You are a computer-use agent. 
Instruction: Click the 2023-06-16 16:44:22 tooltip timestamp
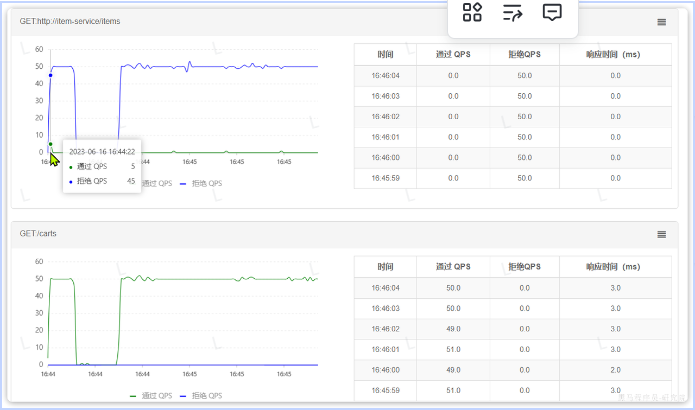pyautogui.click(x=102, y=152)
